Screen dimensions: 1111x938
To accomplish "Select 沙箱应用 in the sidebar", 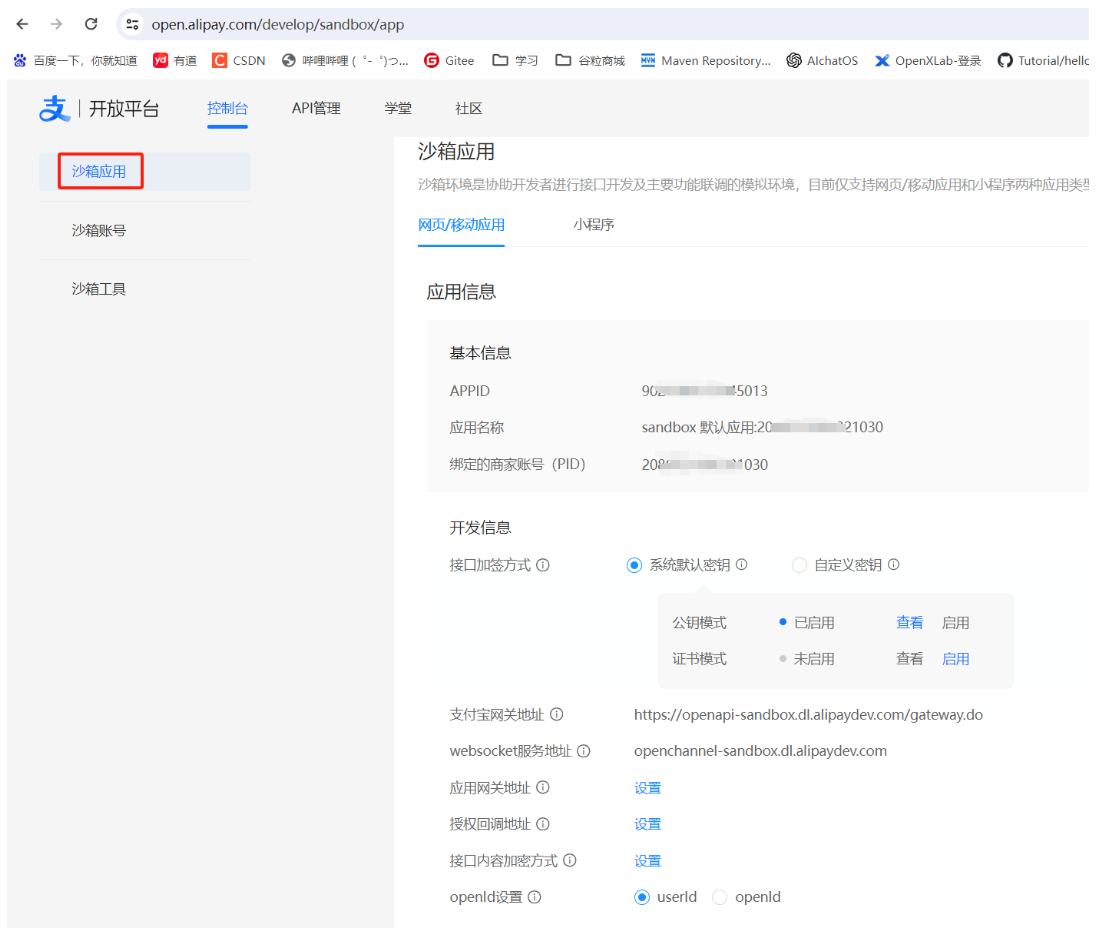I will point(145,171).
